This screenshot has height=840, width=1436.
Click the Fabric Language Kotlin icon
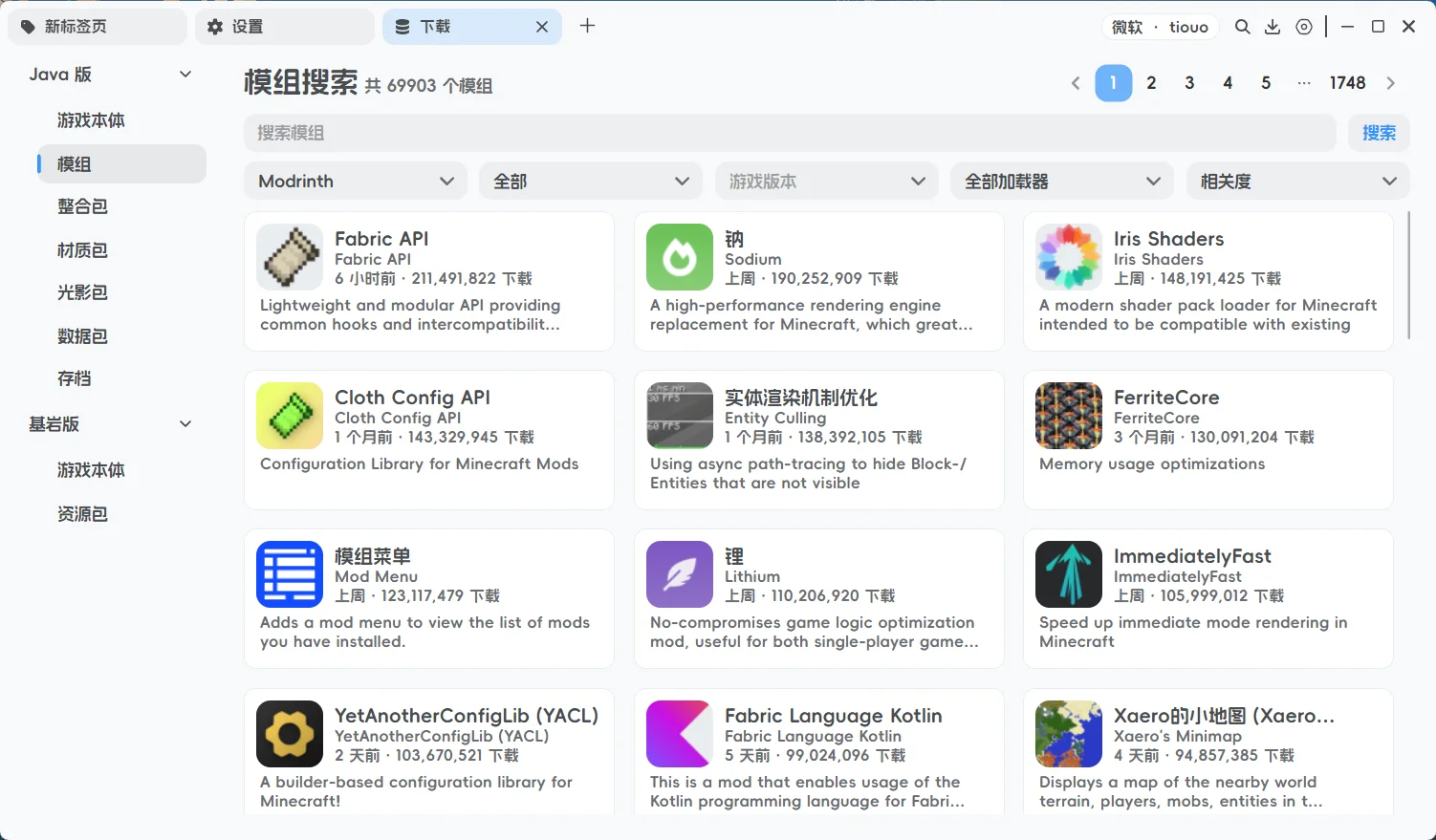pyautogui.click(x=680, y=734)
